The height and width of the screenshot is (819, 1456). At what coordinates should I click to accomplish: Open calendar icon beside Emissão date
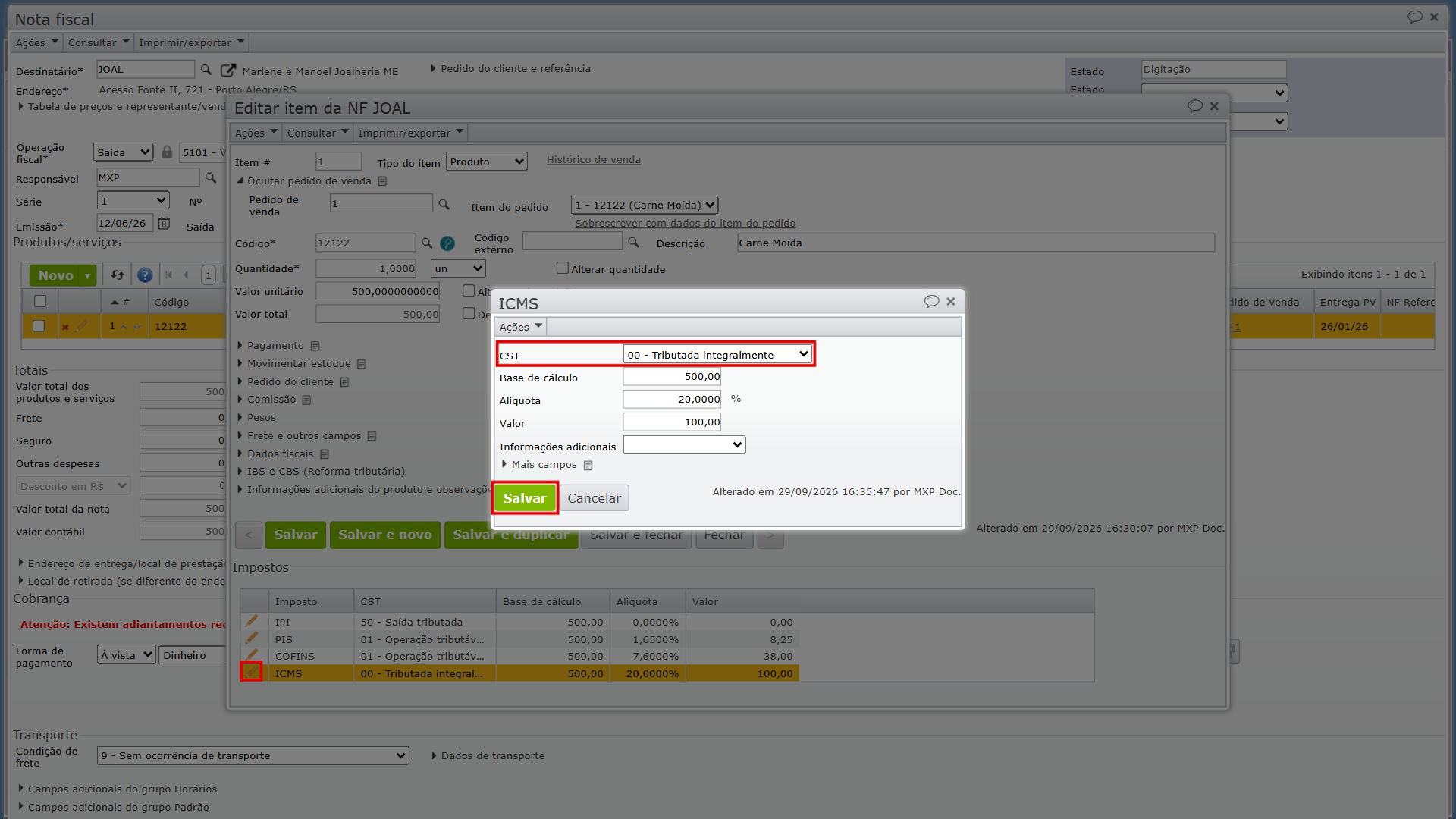click(x=164, y=224)
